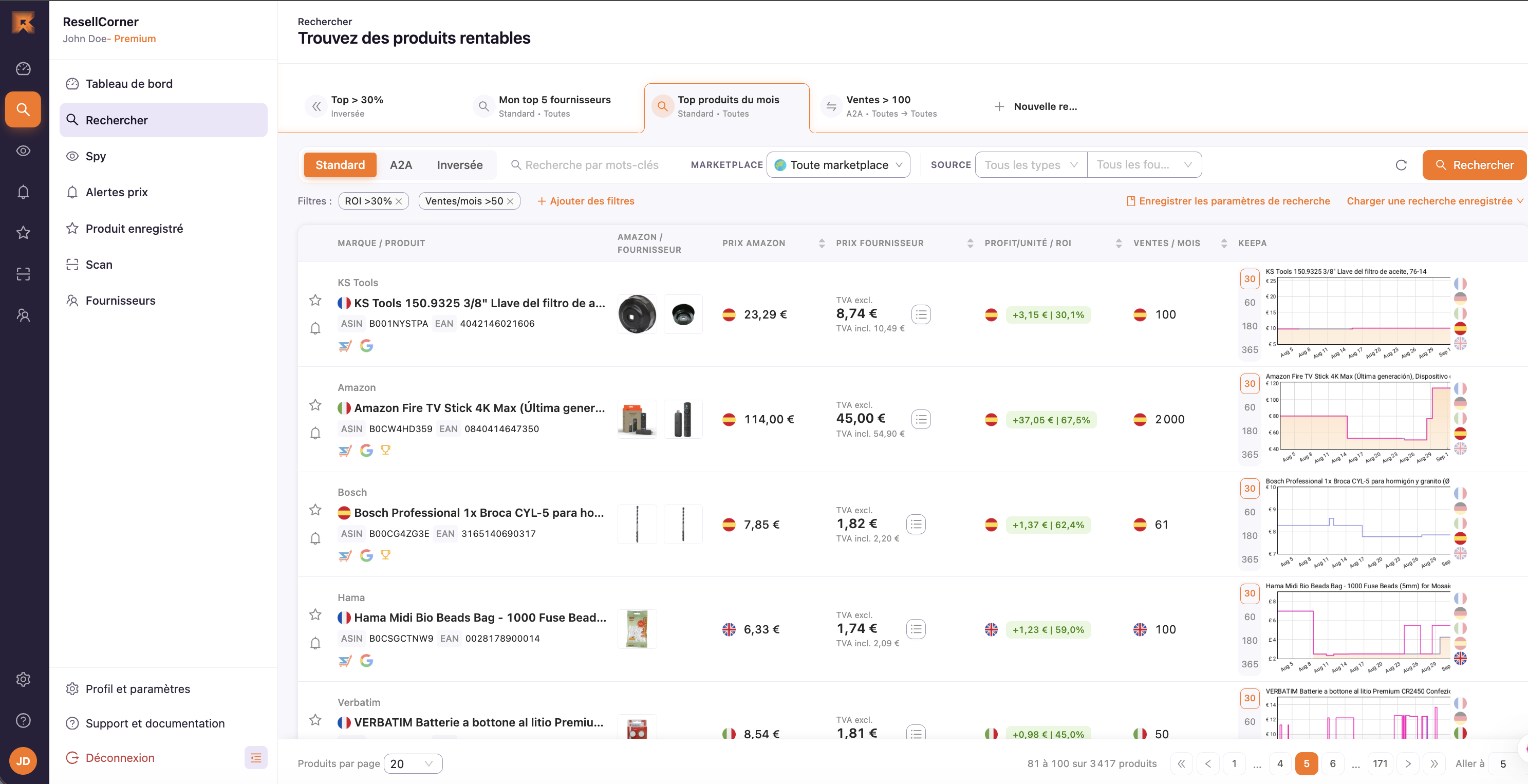The height and width of the screenshot is (784, 1528).
Task: Star the Amazon Fire TV Stick product
Action: 315,405
